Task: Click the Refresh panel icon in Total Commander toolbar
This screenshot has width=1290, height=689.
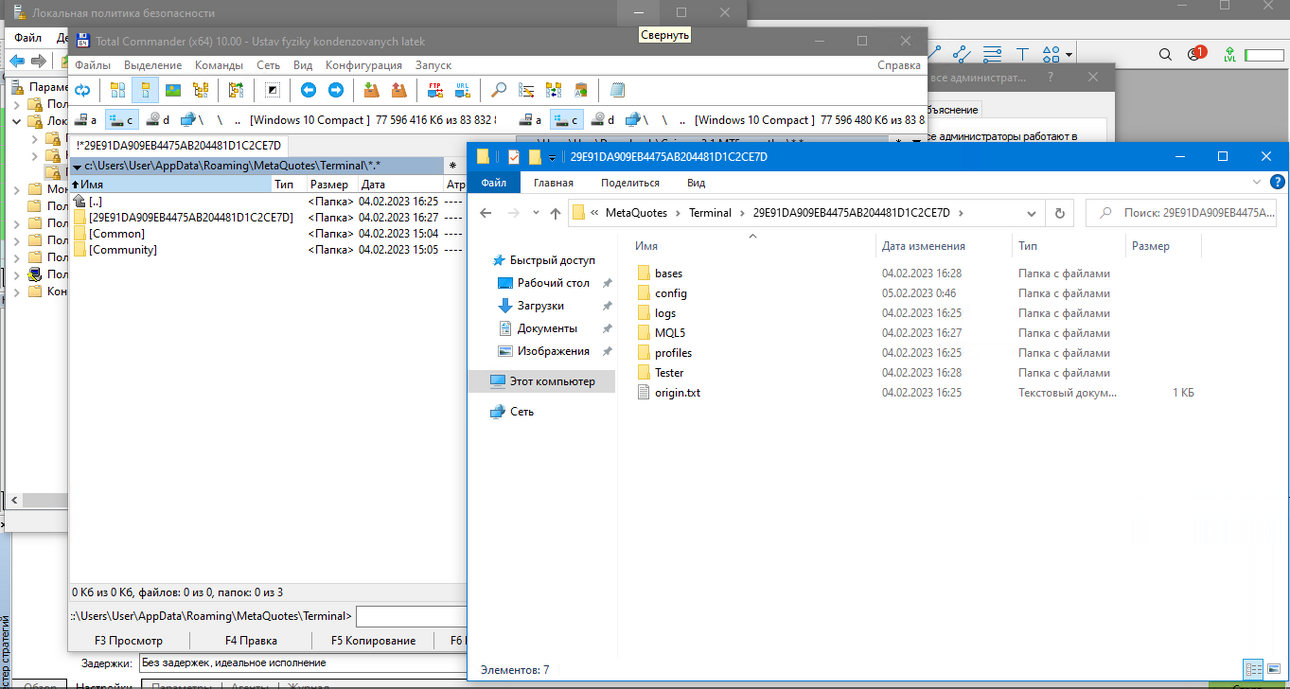Action: point(82,90)
